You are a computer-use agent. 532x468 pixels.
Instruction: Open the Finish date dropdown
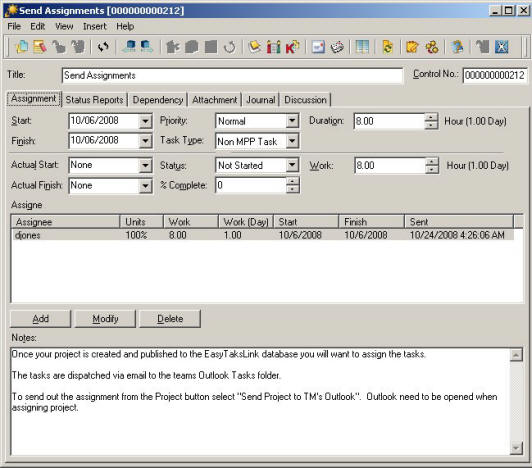(x=145, y=141)
